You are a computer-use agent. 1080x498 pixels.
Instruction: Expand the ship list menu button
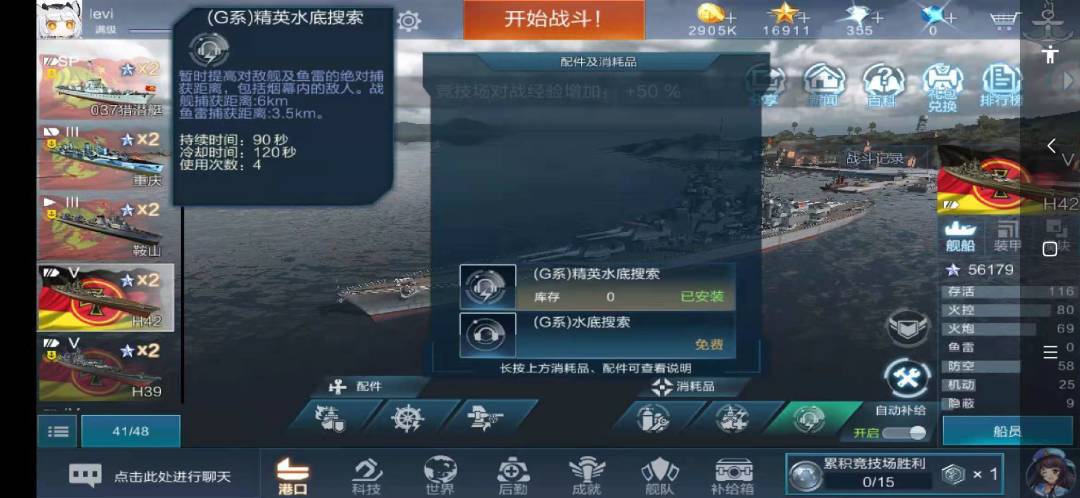pyautogui.click(x=59, y=432)
